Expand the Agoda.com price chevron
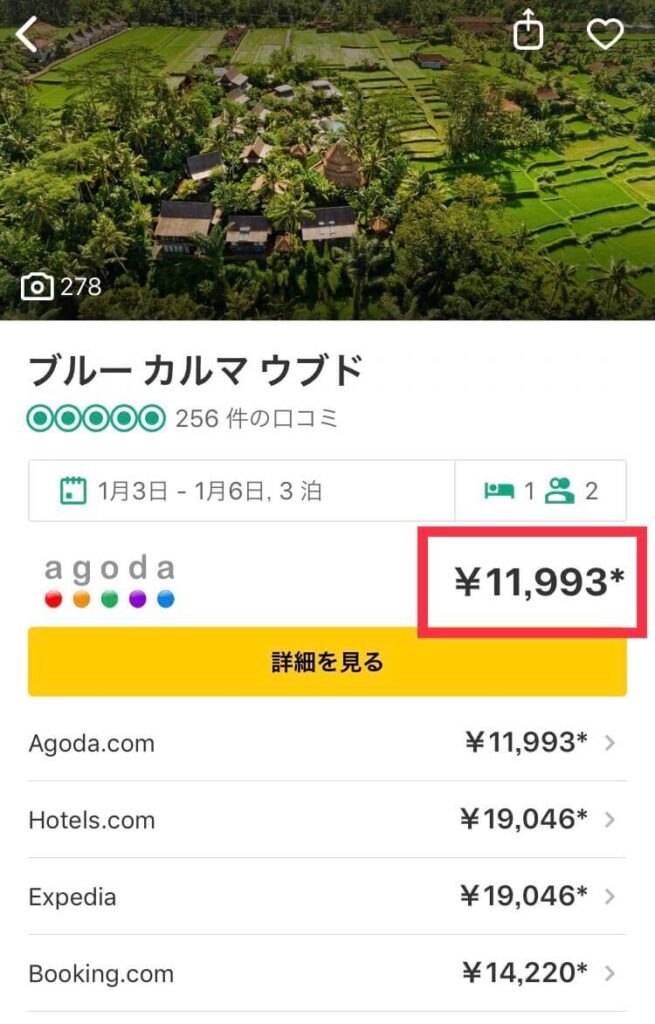The height and width of the screenshot is (1024, 655). point(610,743)
